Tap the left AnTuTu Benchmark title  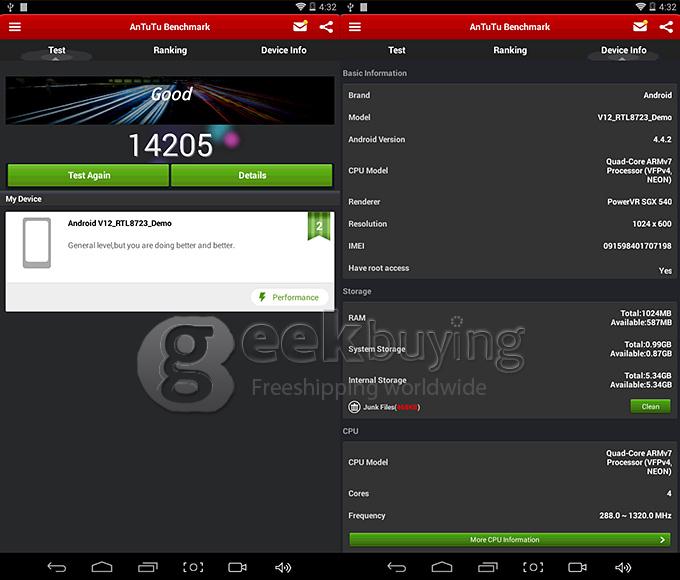(170, 27)
